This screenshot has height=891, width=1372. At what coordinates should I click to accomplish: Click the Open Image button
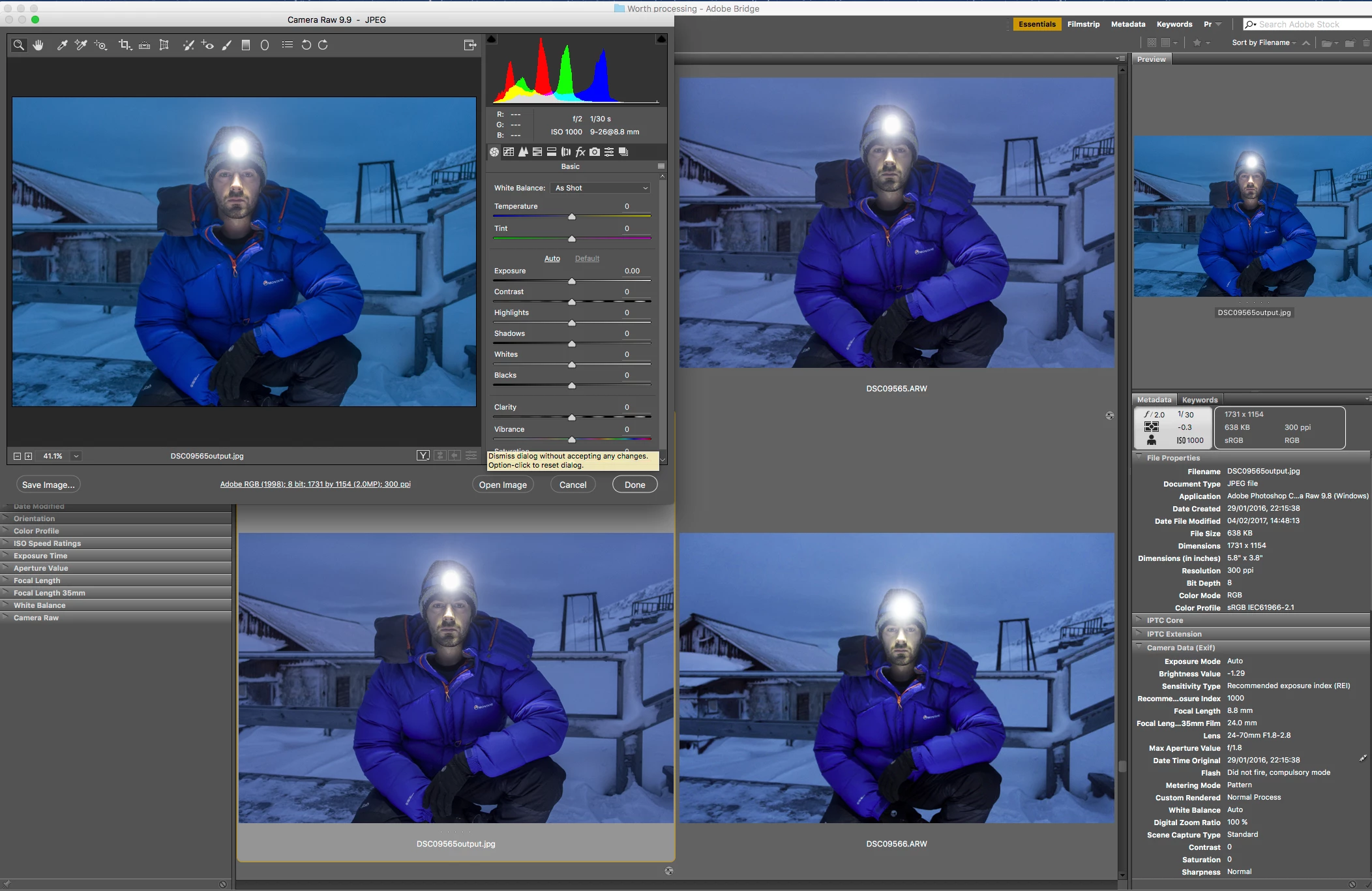point(503,485)
